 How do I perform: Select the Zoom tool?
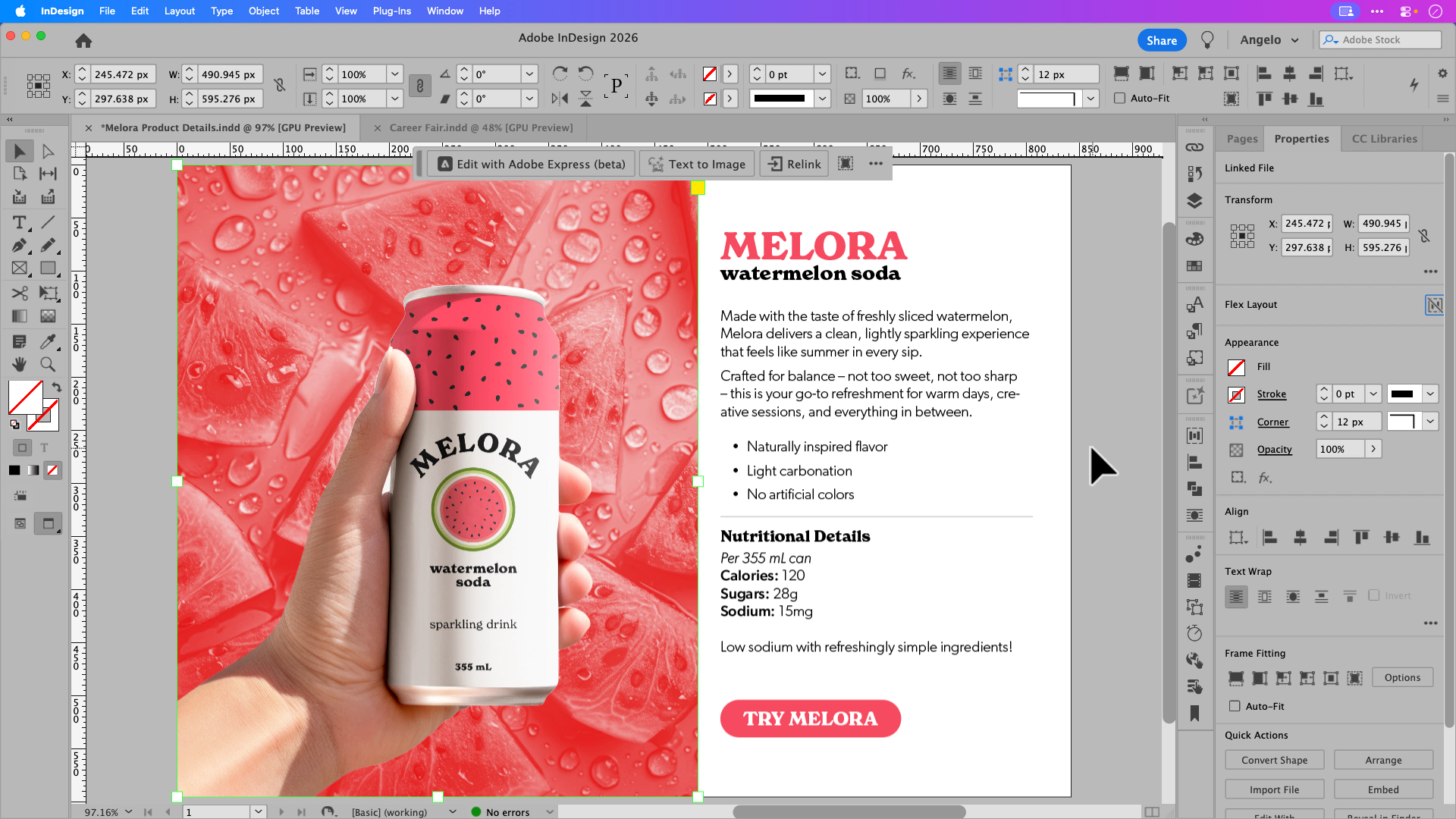48,365
